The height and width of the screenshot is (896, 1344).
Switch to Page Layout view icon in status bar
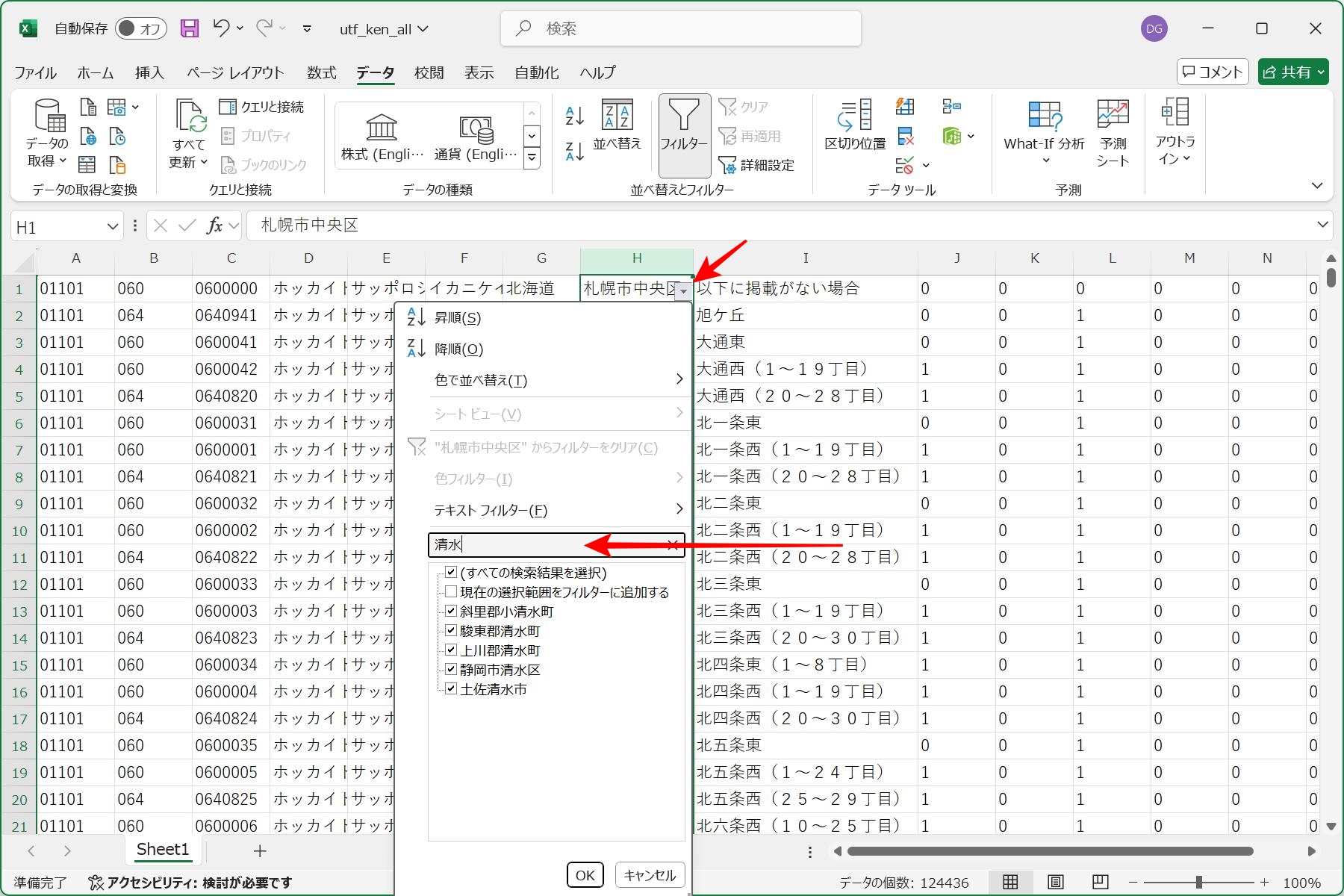1055,883
